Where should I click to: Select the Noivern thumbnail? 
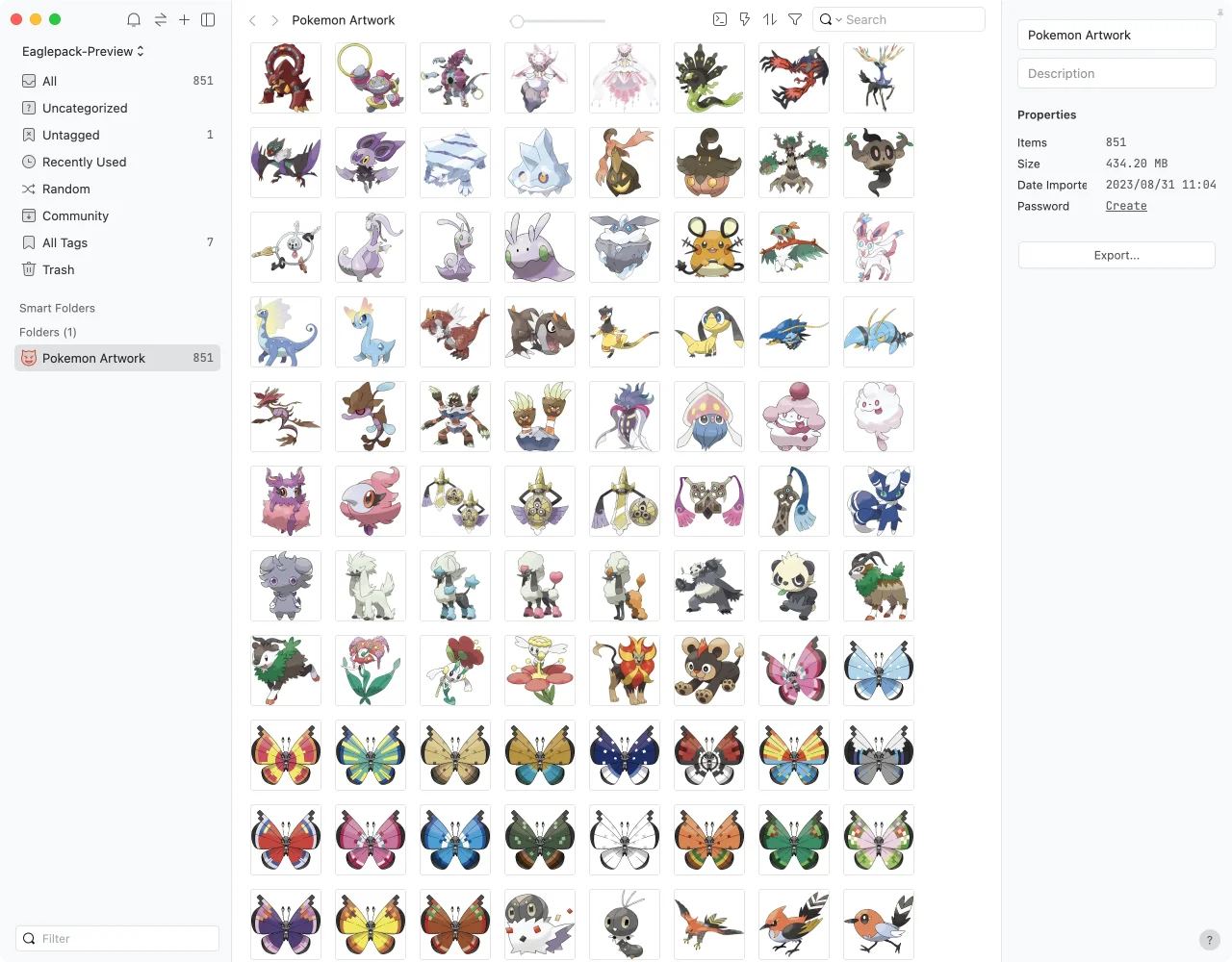click(x=286, y=163)
